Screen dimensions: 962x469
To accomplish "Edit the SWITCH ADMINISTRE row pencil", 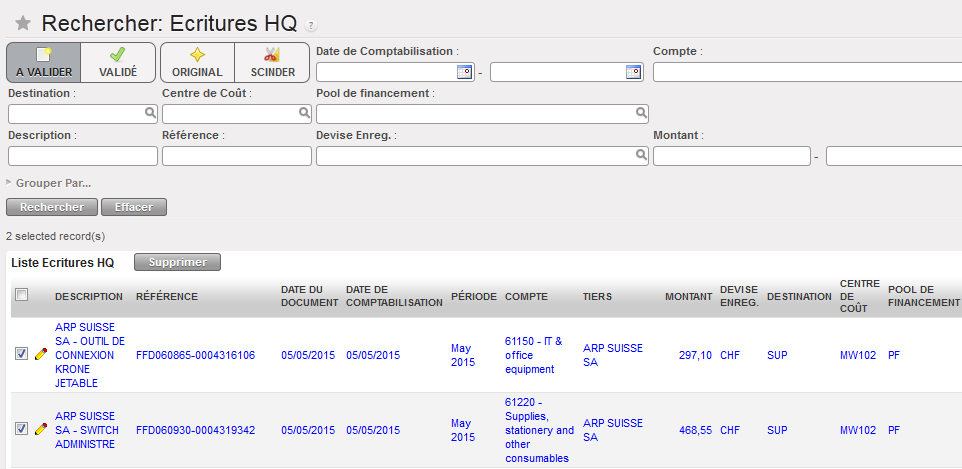I will coord(41,429).
